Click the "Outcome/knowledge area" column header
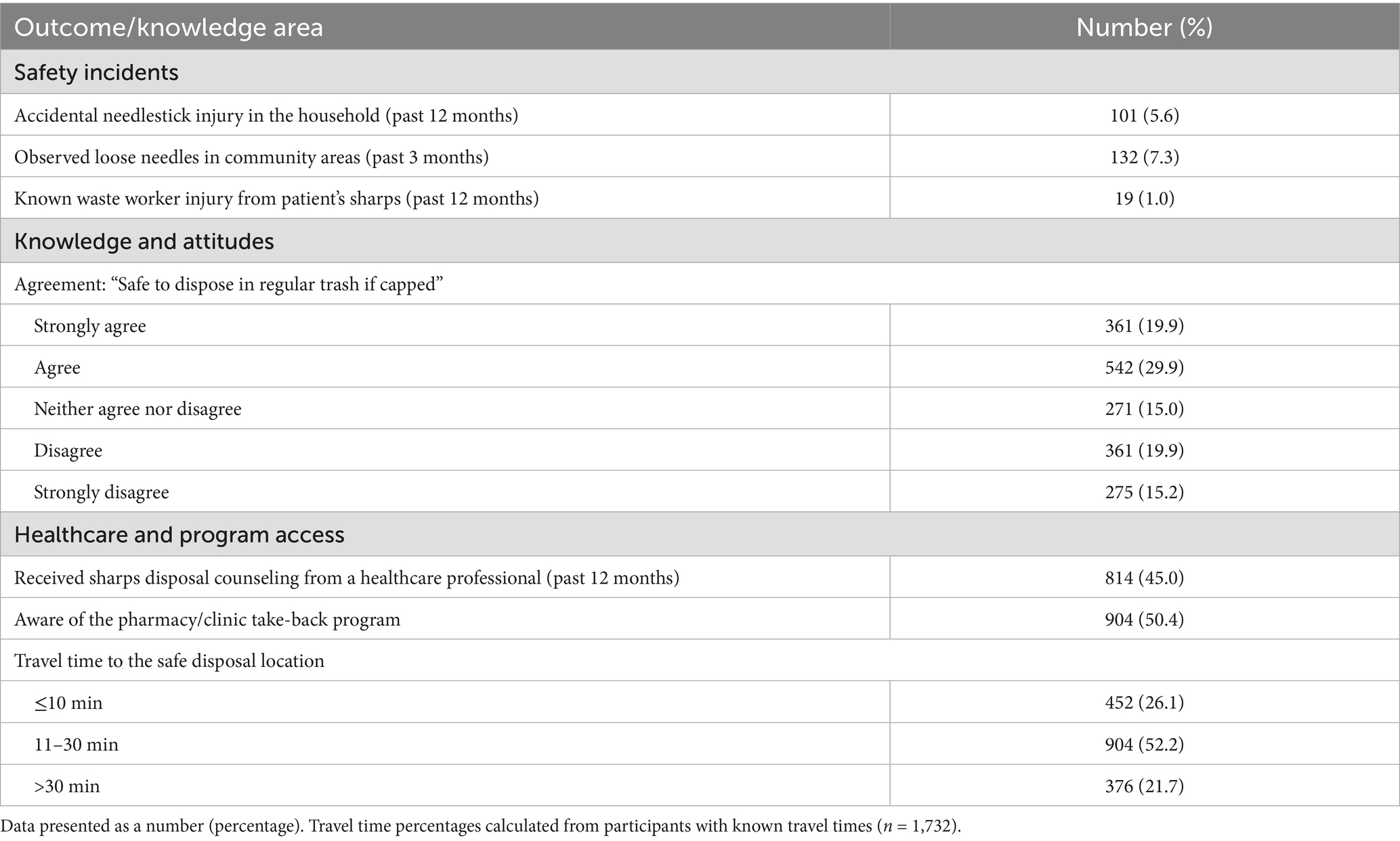1400x841 pixels. 169,27
